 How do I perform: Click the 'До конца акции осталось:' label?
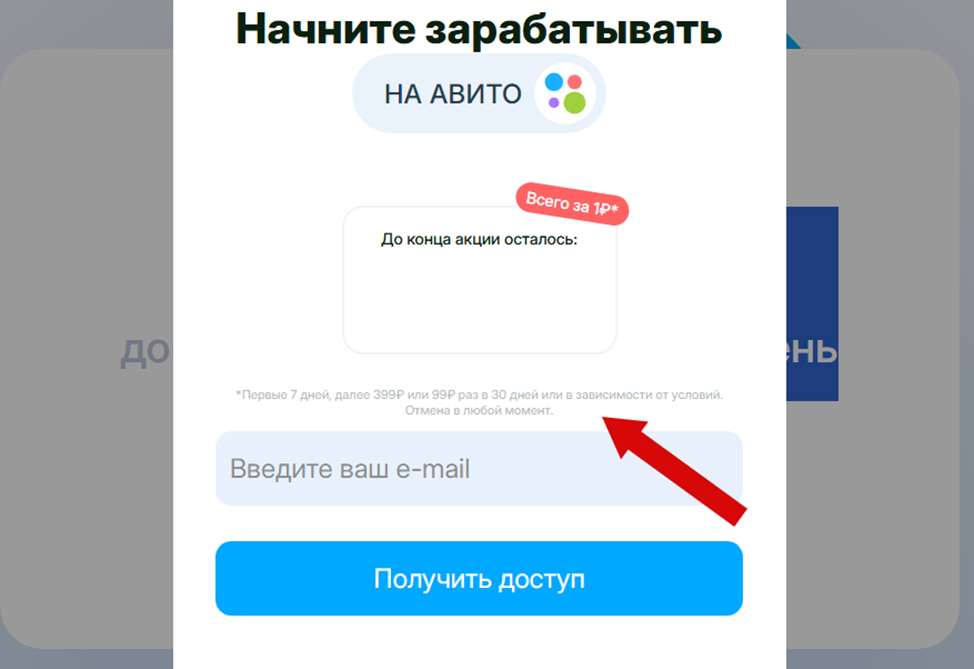click(479, 240)
